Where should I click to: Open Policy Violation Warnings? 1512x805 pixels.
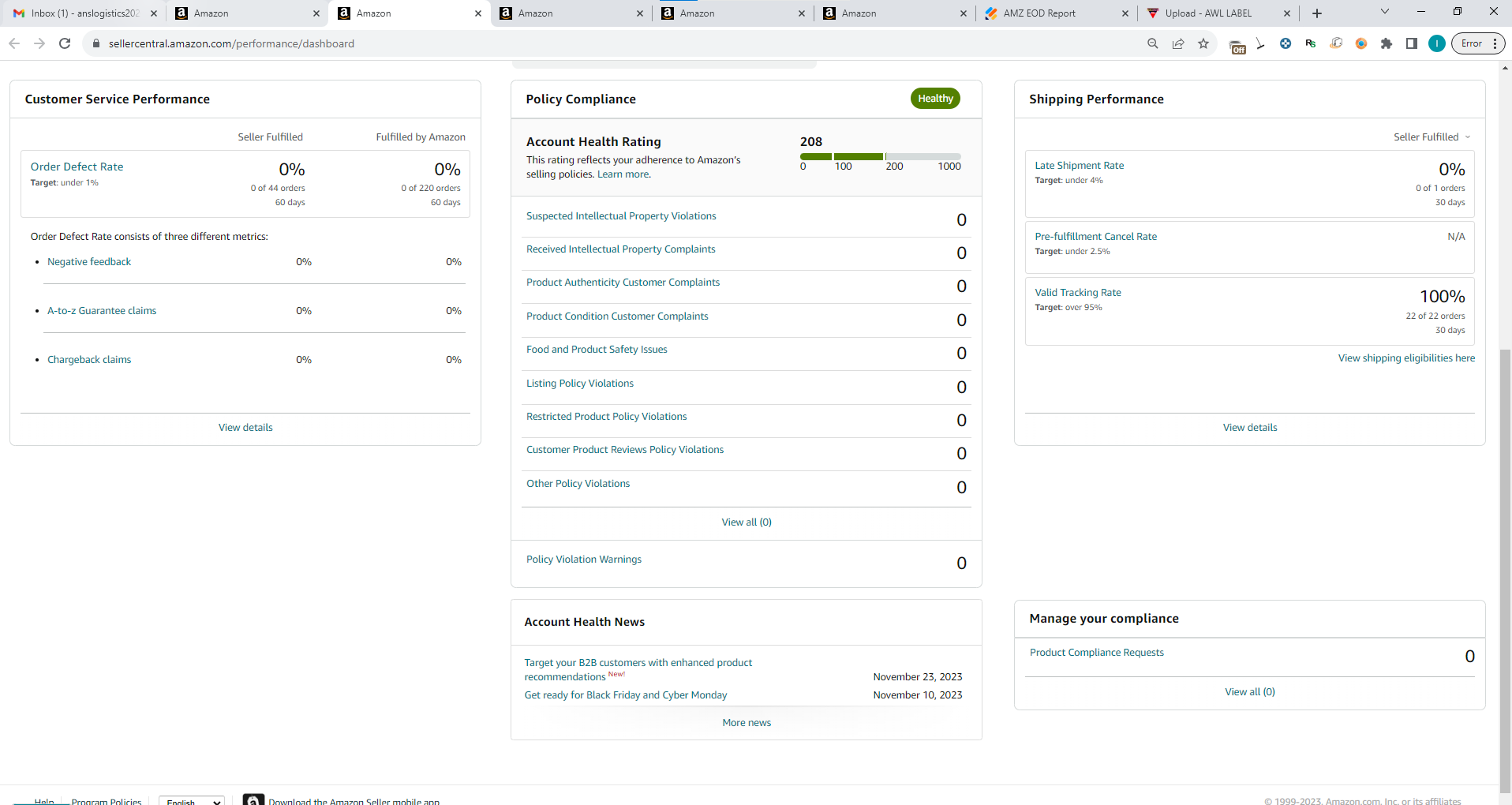pos(584,559)
